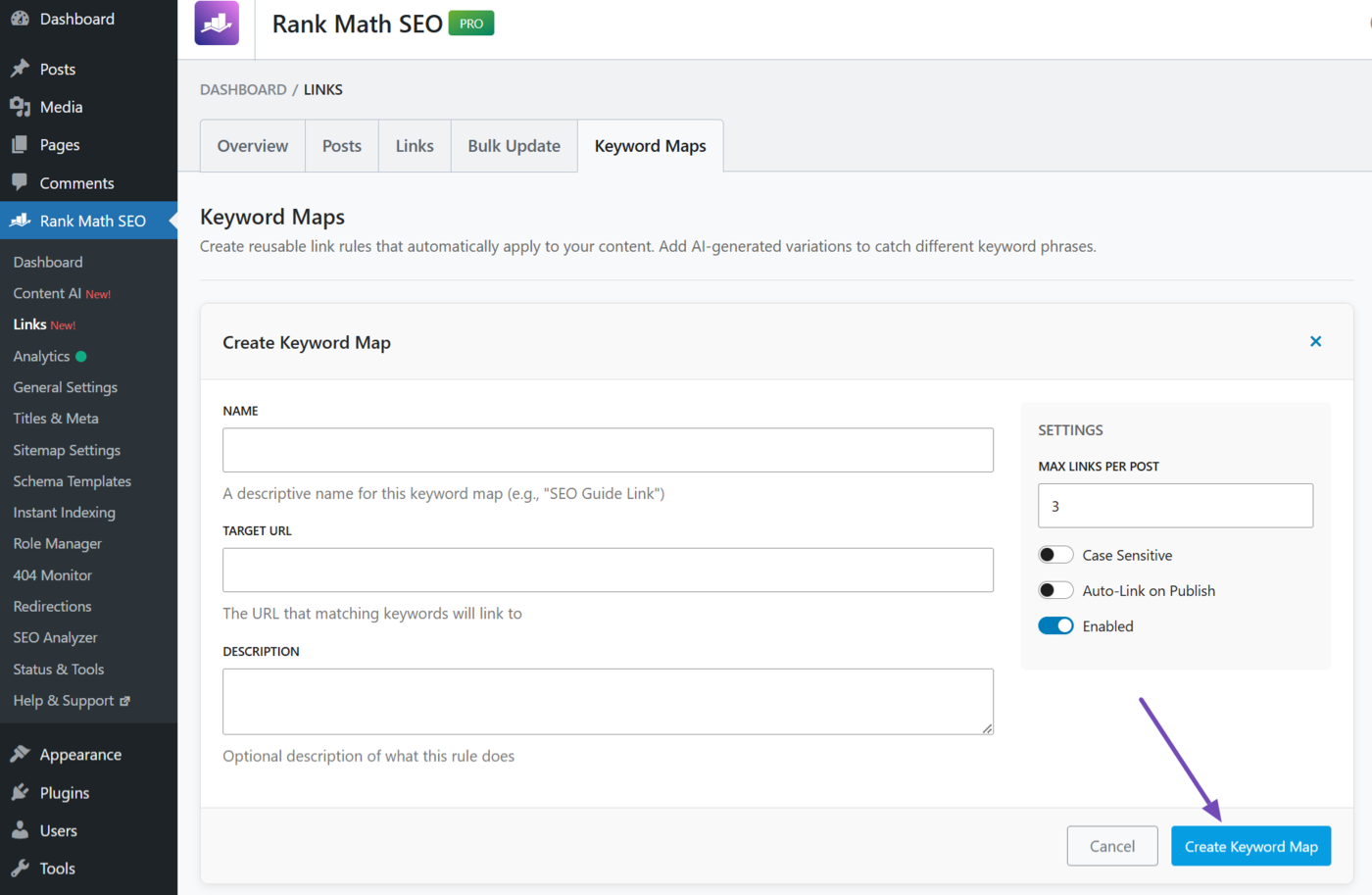This screenshot has width=1372, height=895.
Task: Click the Pages icon in the sidebar
Action: (x=21, y=144)
